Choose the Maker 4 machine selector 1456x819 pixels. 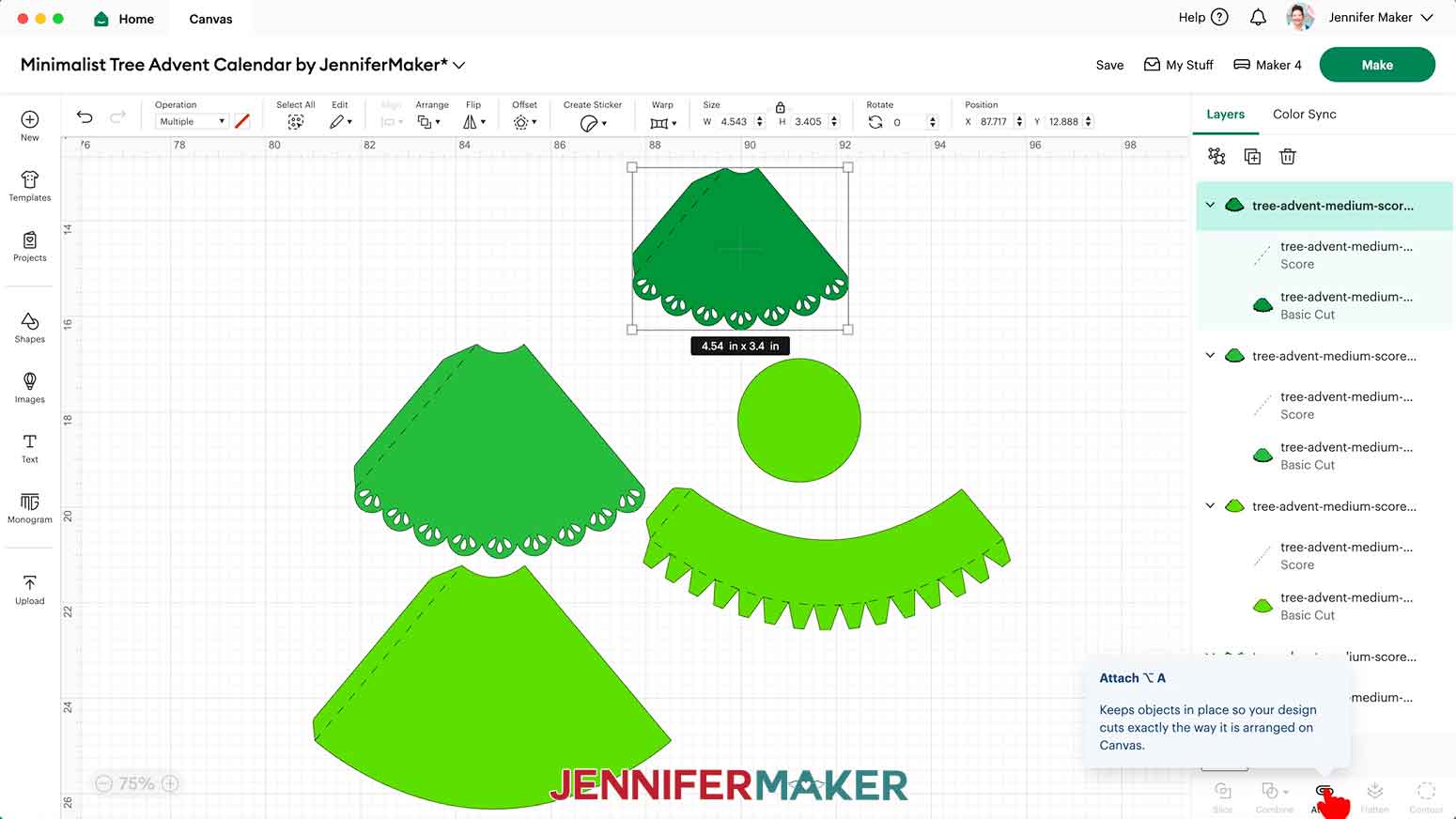1267,65
